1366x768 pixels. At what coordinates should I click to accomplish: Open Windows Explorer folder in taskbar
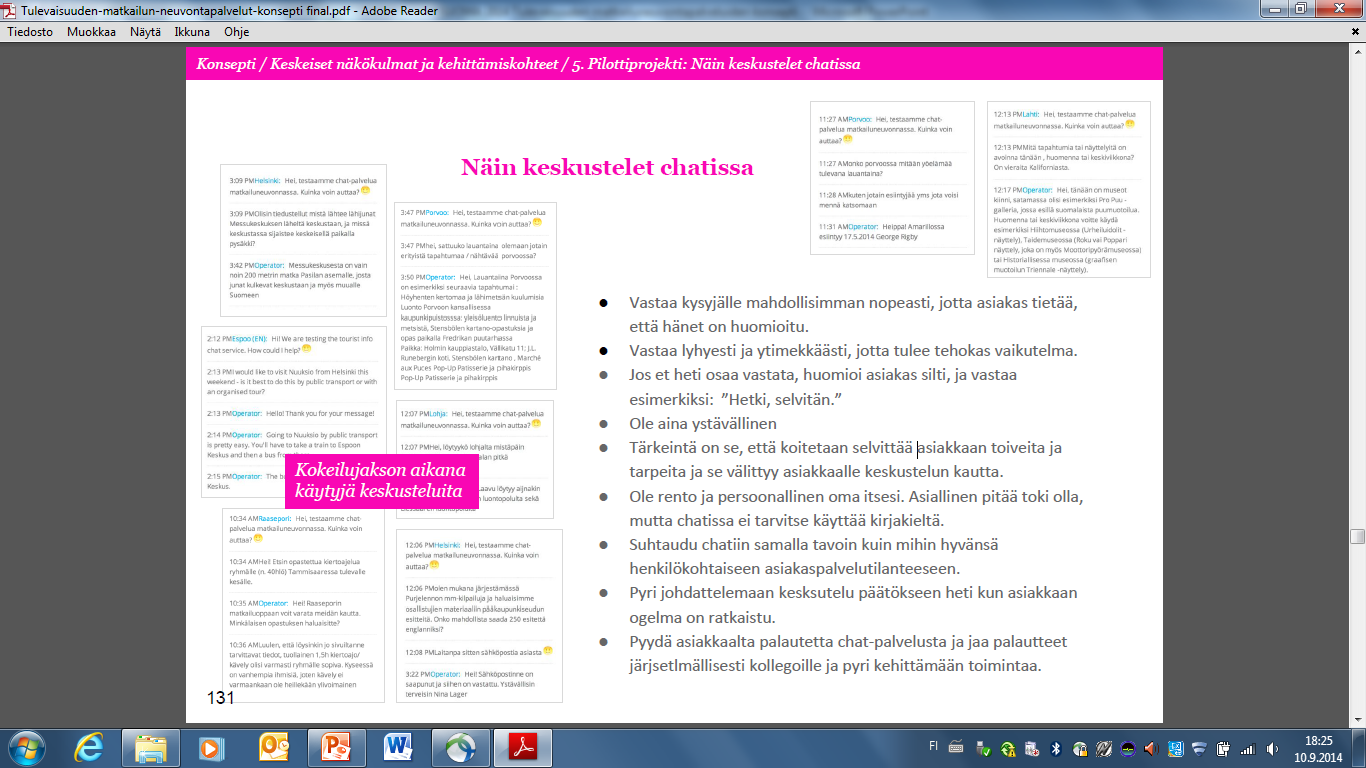click(151, 747)
